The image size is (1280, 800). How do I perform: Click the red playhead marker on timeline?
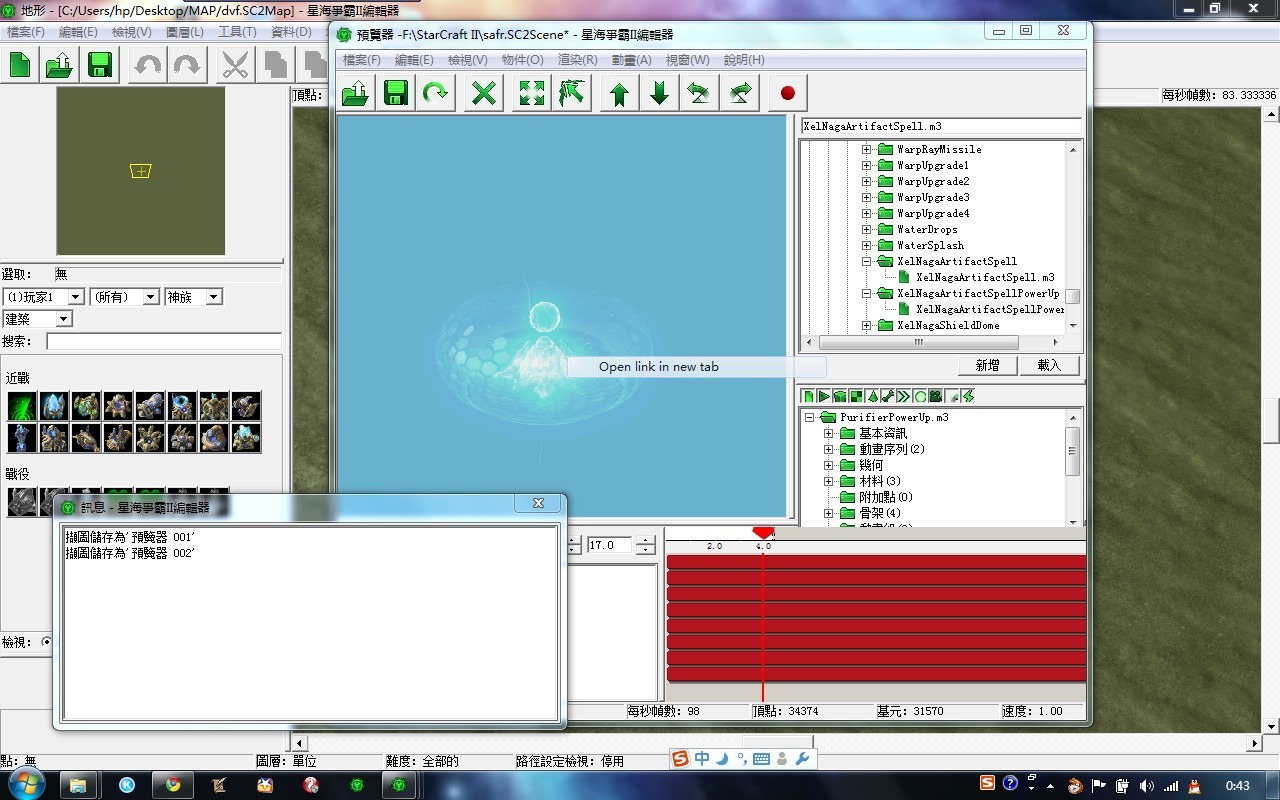tap(763, 533)
